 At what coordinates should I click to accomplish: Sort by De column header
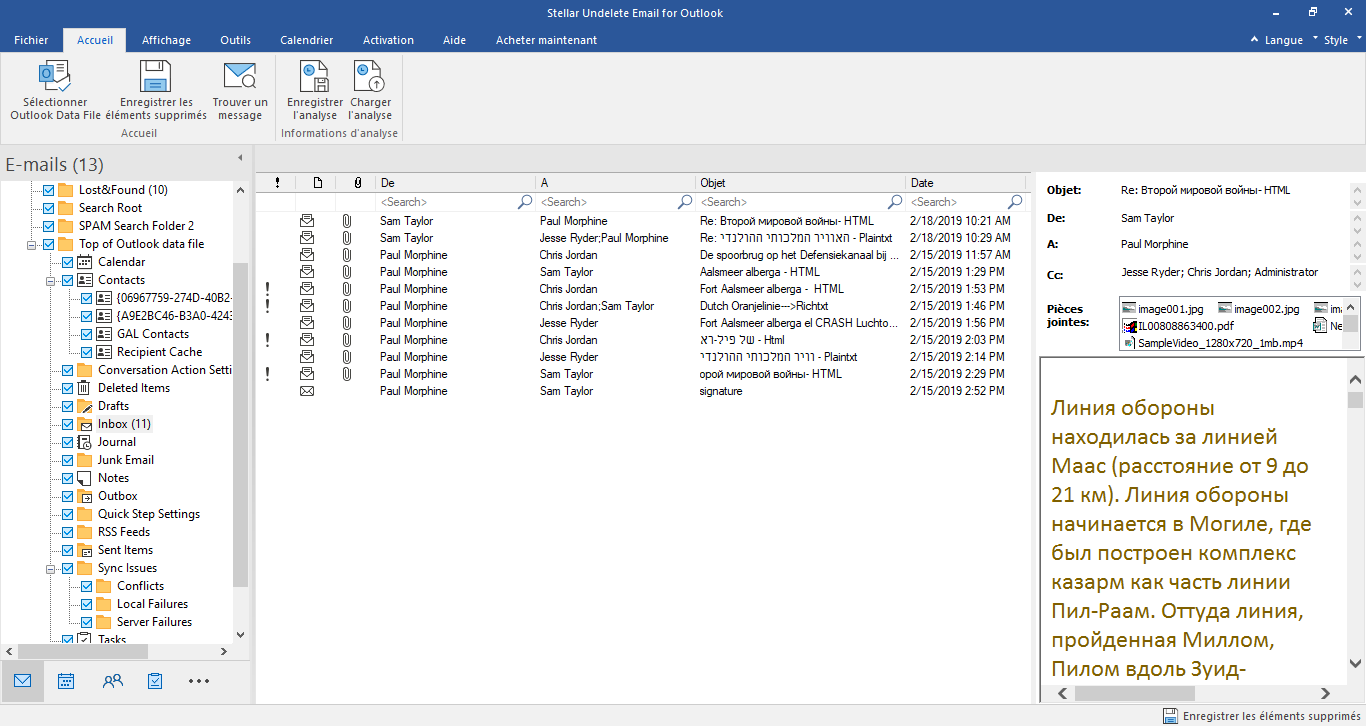[x=456, y=183]
